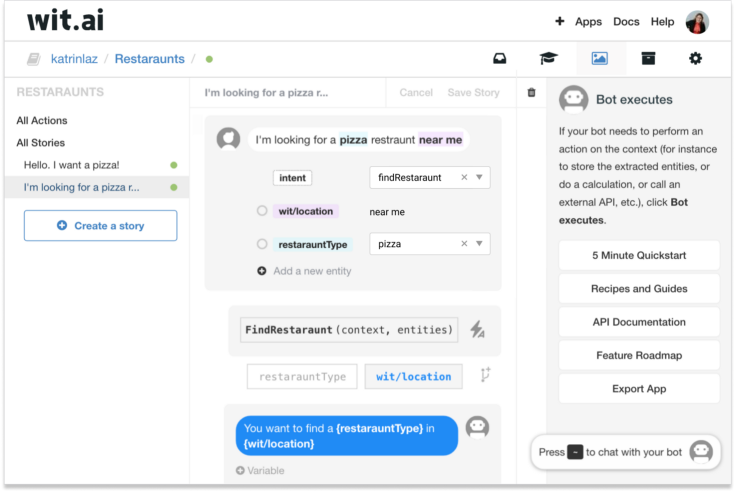
Task: Click the branch icon beside wit/location
Action: pyautogui.click(x=485, y=375)
